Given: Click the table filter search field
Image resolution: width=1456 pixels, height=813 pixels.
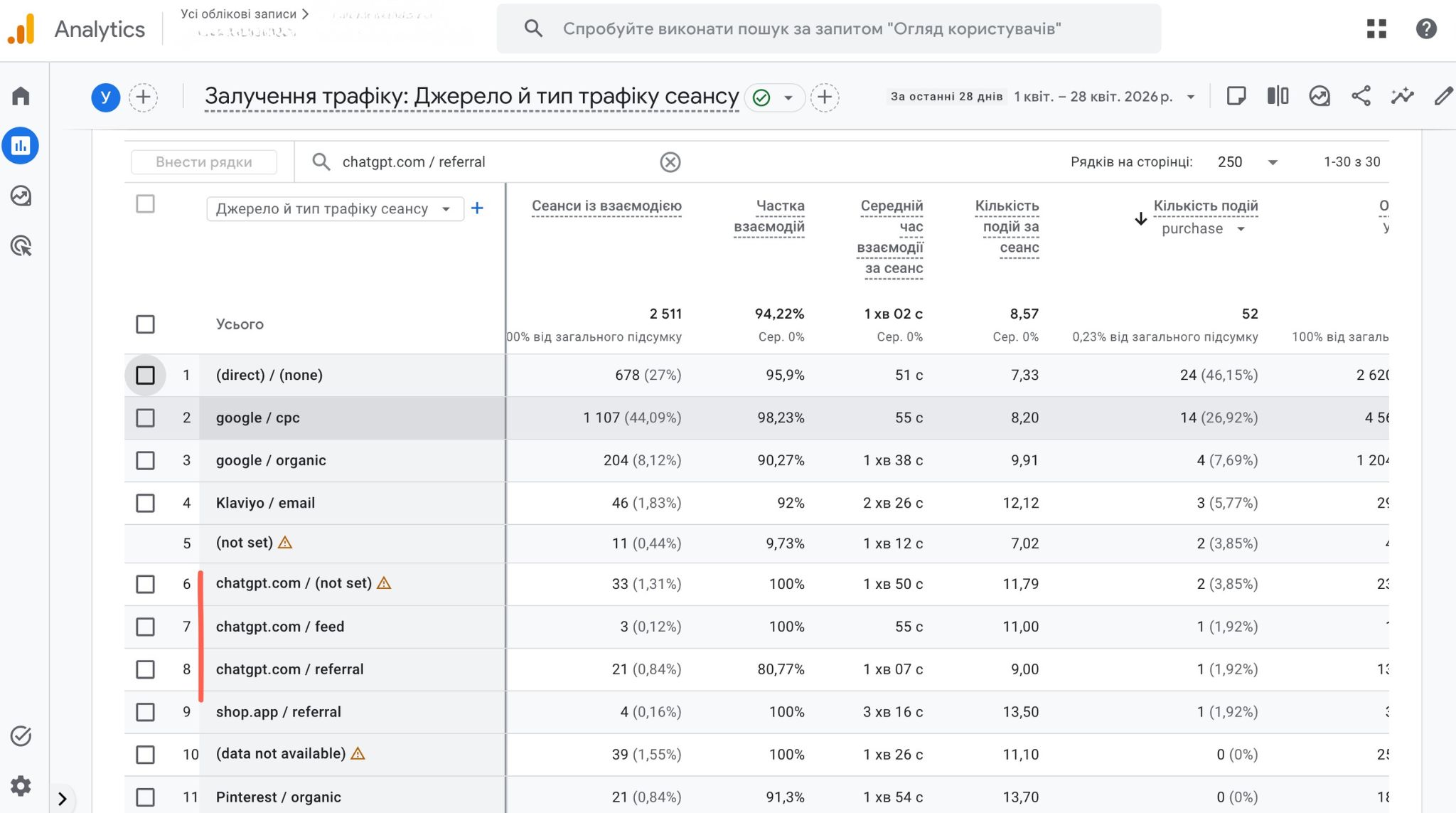Looking at the screenshot, I should pyautogui.click(x=498, y=162).
